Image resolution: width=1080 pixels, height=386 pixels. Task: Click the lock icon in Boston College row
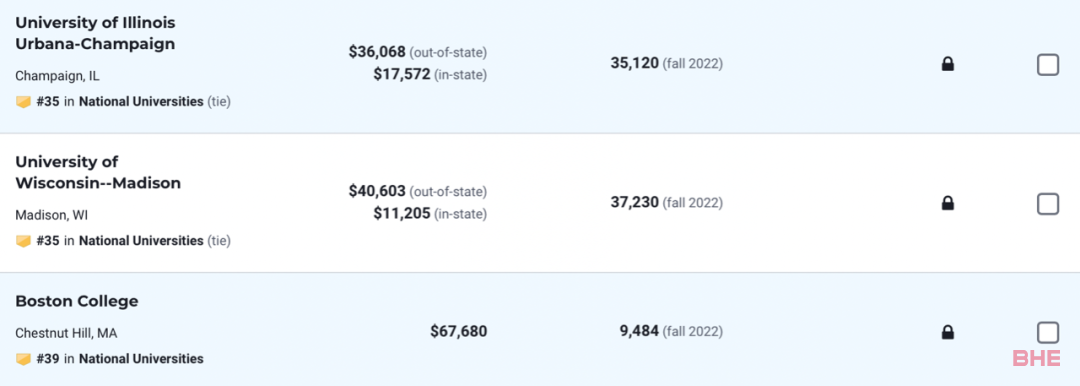point(948,333)
